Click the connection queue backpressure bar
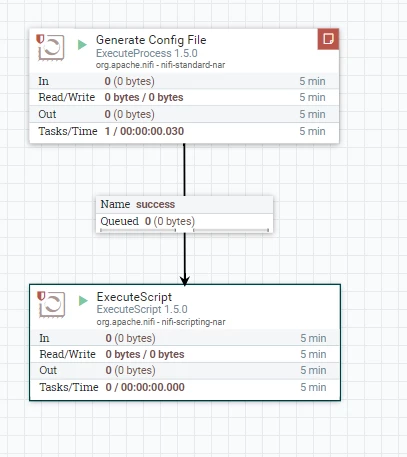 pos(184,230)
